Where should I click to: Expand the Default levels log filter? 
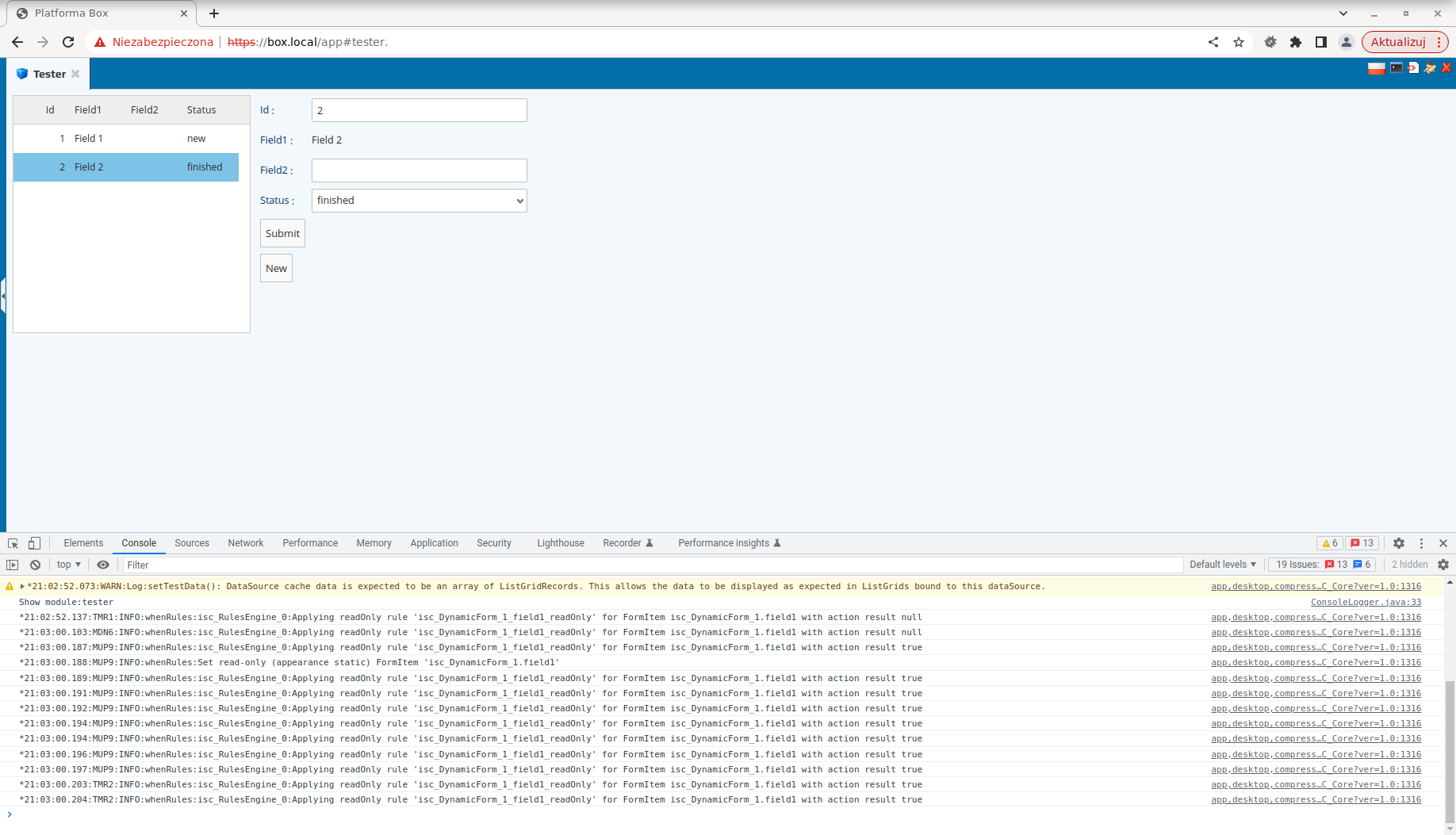point(1222,565)
